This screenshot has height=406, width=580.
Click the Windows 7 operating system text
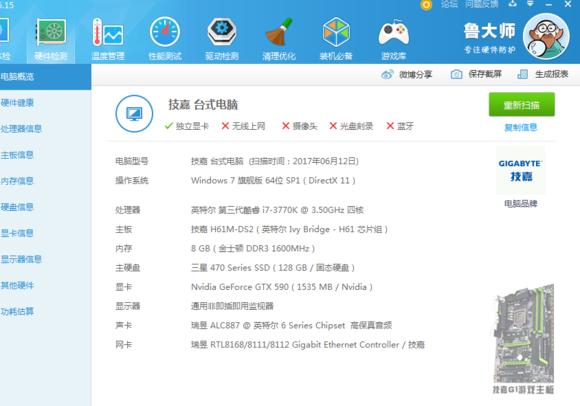coord(273,180)
